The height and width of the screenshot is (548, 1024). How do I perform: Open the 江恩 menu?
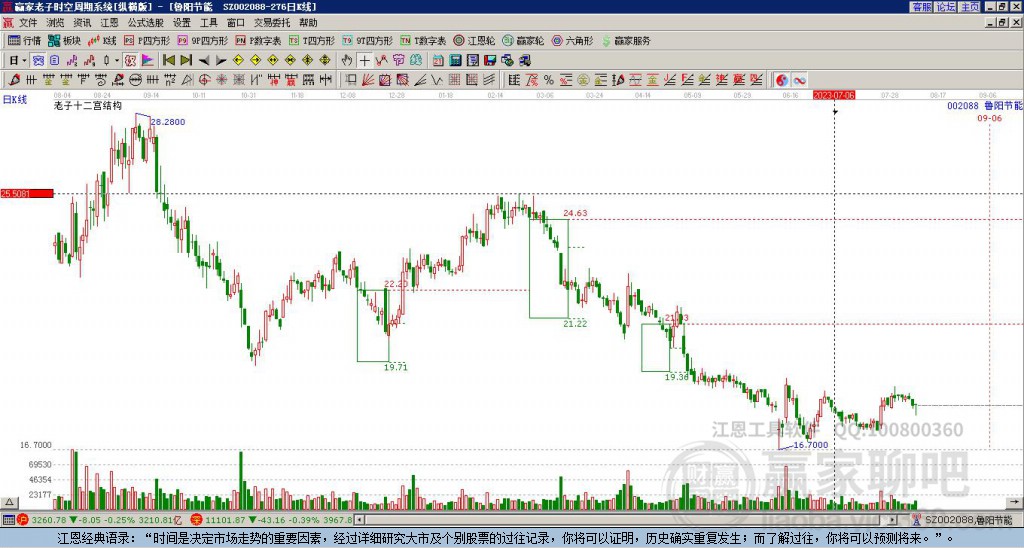(x=109, y=23)
